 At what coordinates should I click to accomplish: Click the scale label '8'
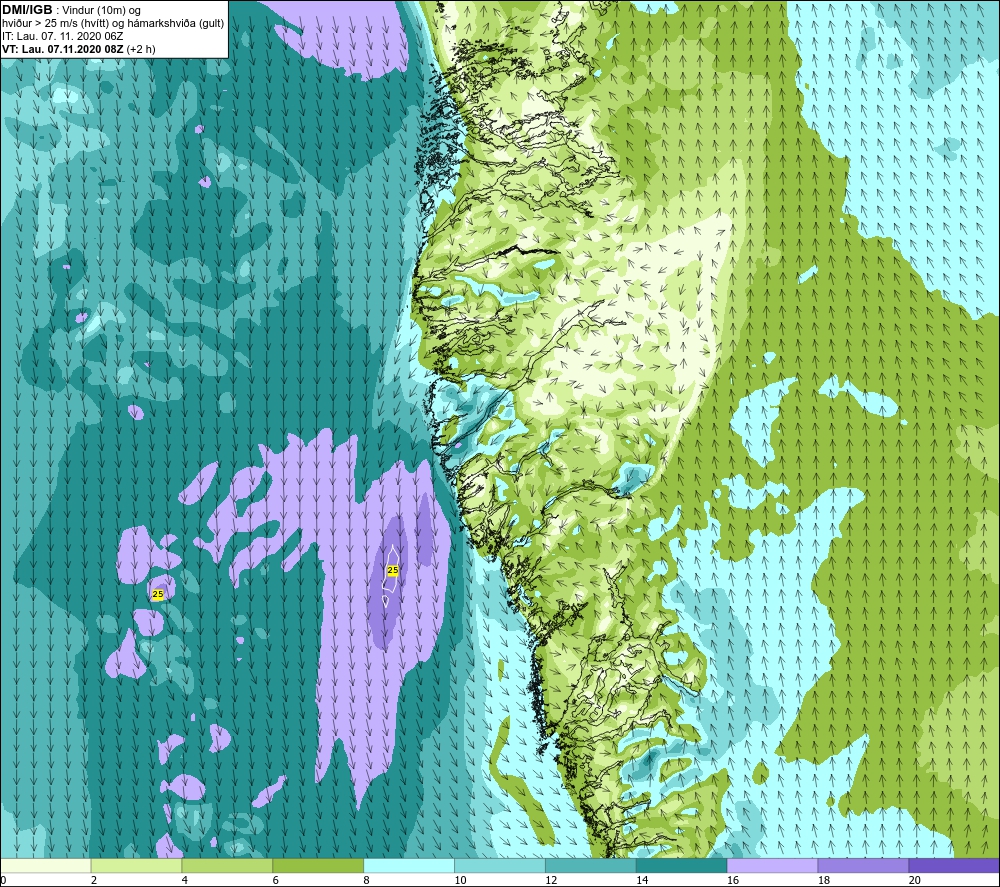[x=367, y=880]
